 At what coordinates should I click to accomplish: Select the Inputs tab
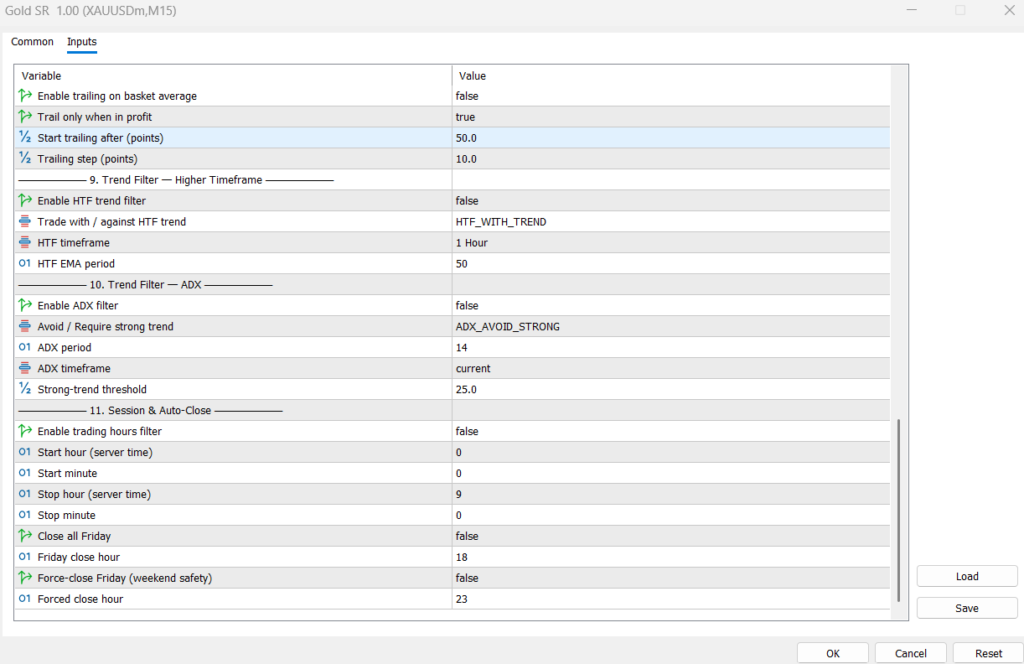[x=82, y=42]
